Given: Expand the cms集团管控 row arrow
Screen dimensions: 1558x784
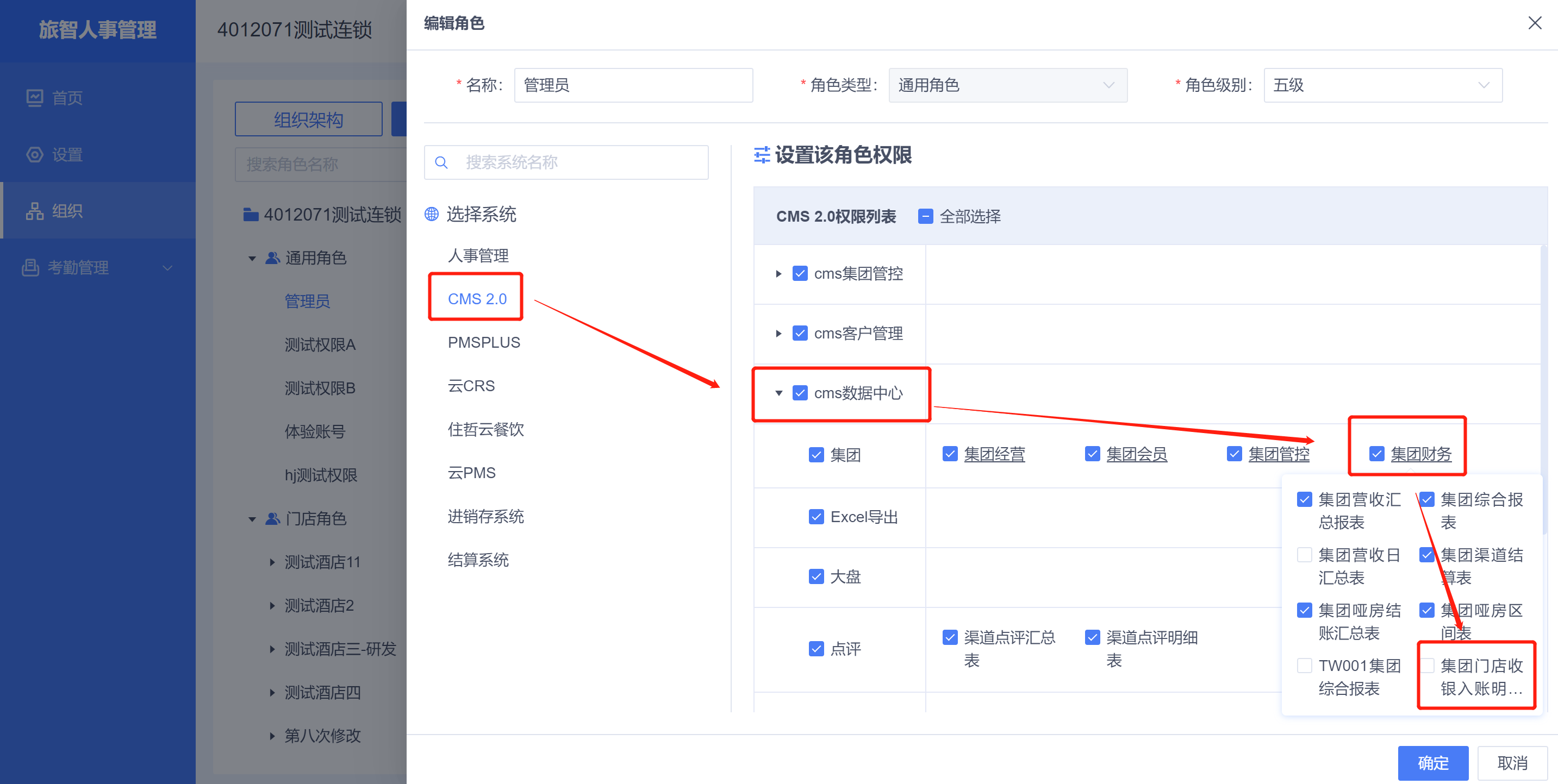Looking at the screenshot, I should pyautogui.click(x=778, y=273).
